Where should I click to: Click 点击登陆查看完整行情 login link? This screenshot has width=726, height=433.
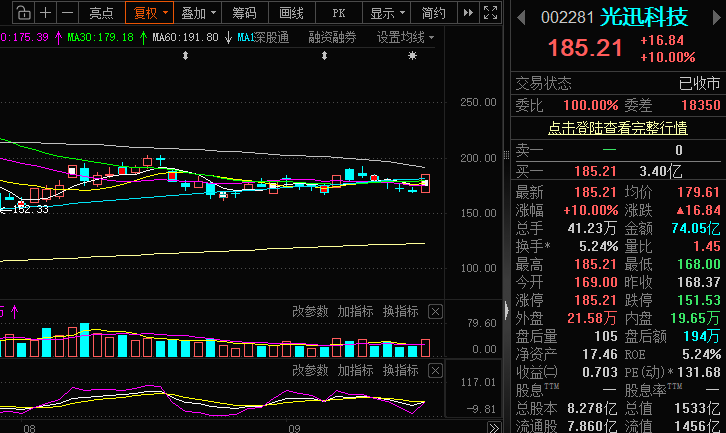(x=618, y=128)
